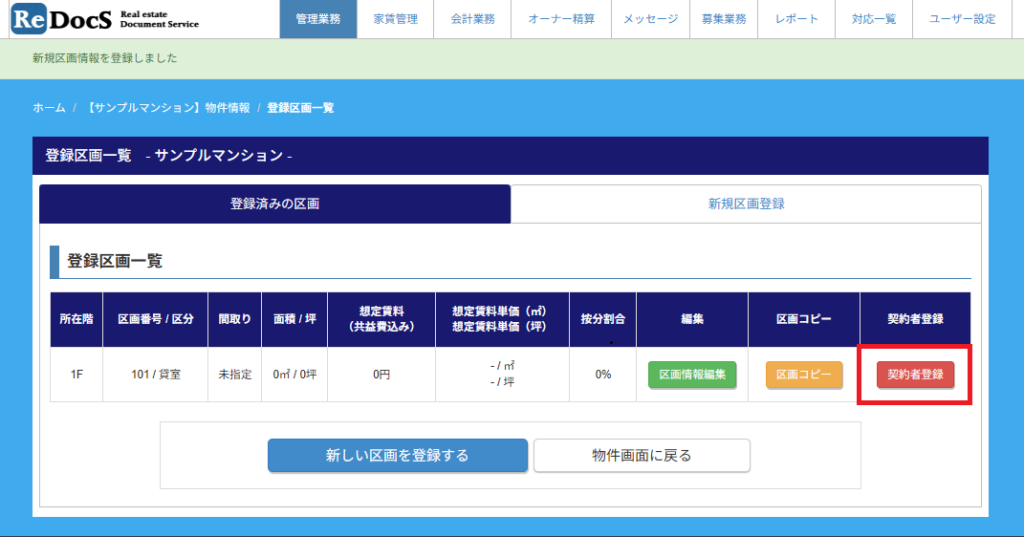Go to オーナー精算 menu
The image size is (1024, 537).
click(x=560, y=19)
